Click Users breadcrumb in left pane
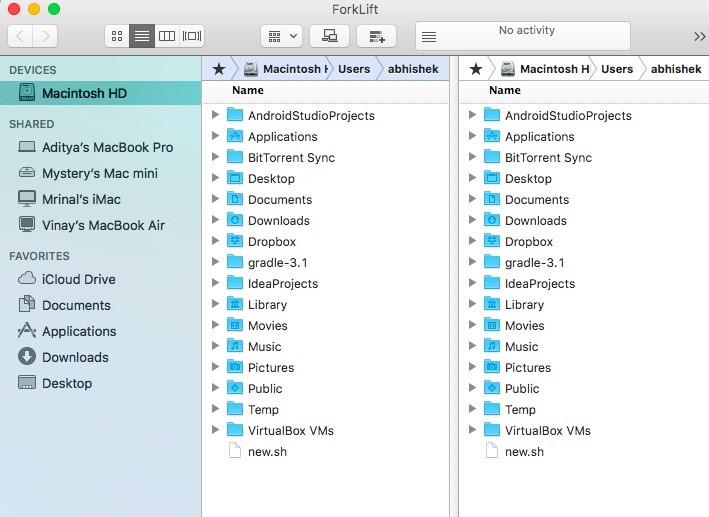Screen dimensions: 709x517 [354, 69]
